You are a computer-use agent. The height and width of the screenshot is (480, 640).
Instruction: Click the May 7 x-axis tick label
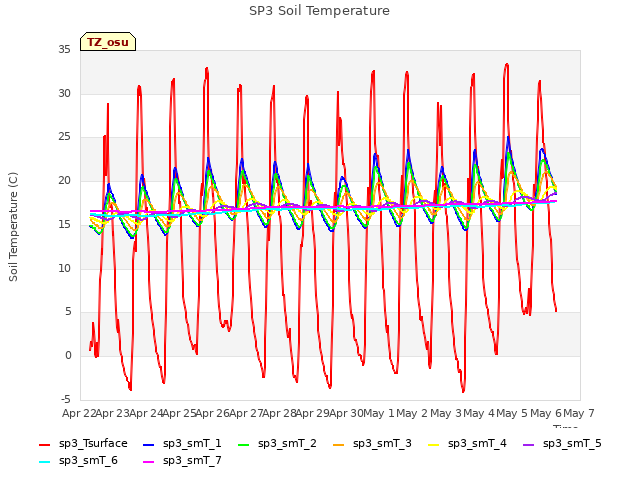point(579,413)
